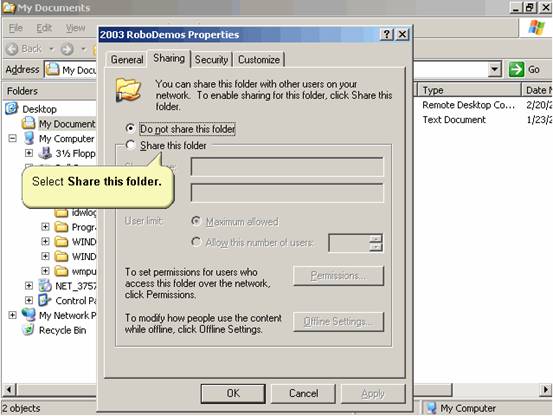
Task: Click the share name input field
Action: point(287,167)
